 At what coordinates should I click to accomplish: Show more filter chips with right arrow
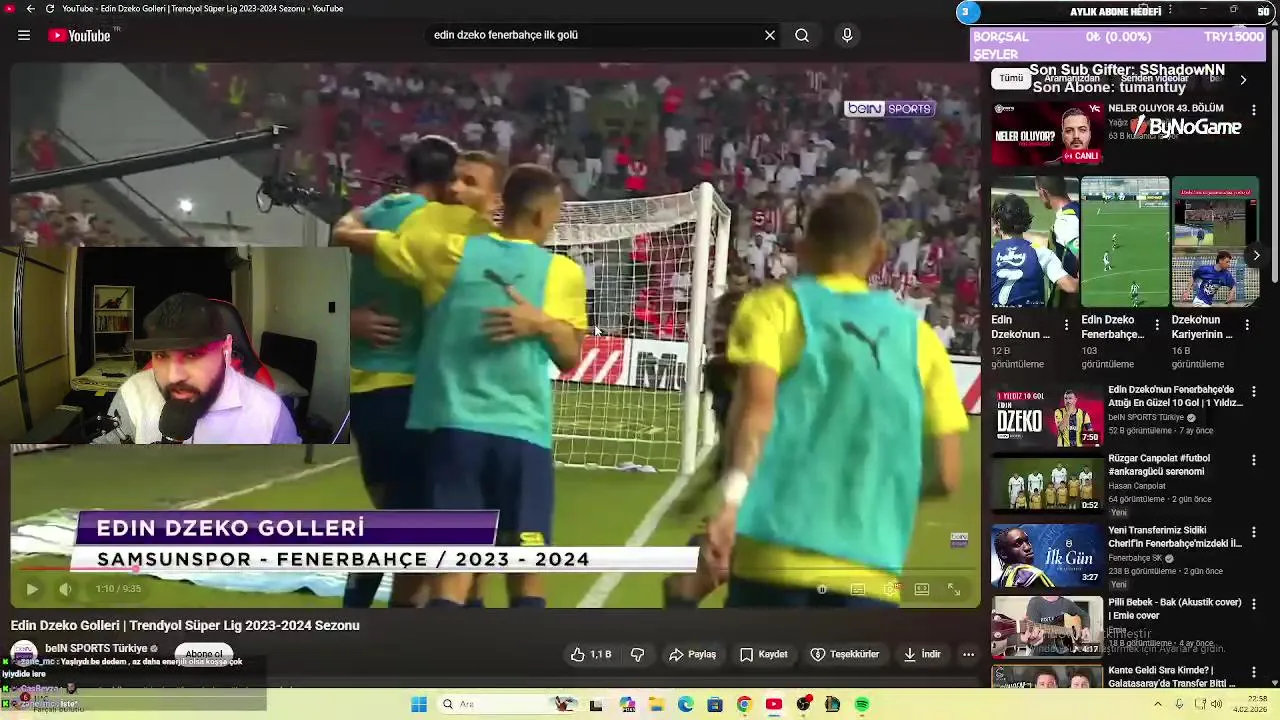1243,79
